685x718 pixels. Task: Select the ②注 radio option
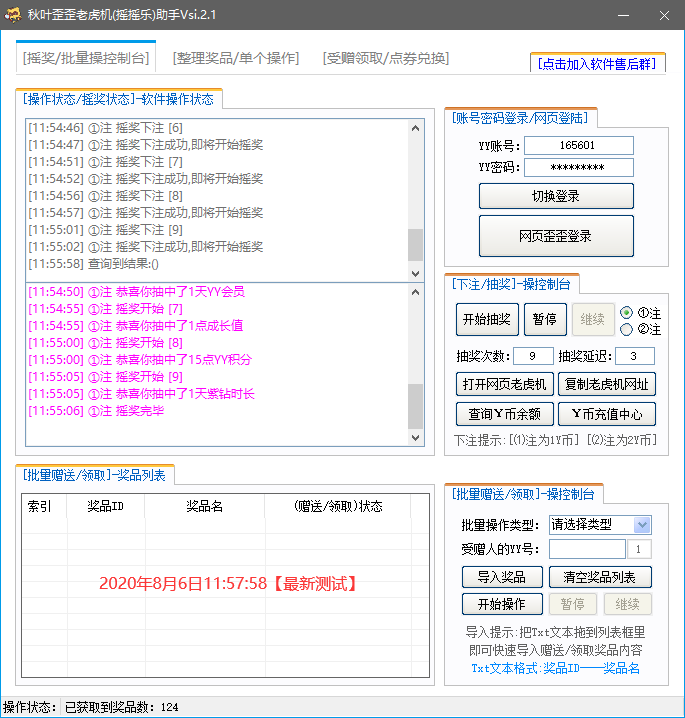(x=627, y=329)
